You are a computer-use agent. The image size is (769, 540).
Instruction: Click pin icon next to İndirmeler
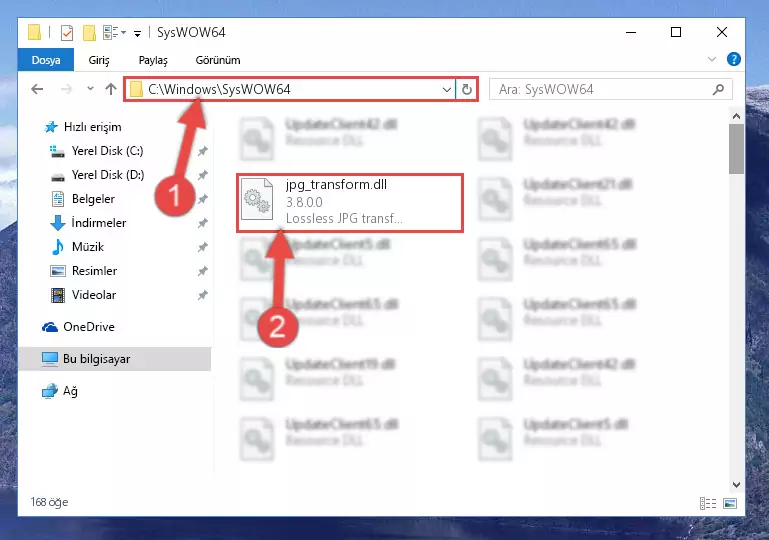click(x=203, y=223)
